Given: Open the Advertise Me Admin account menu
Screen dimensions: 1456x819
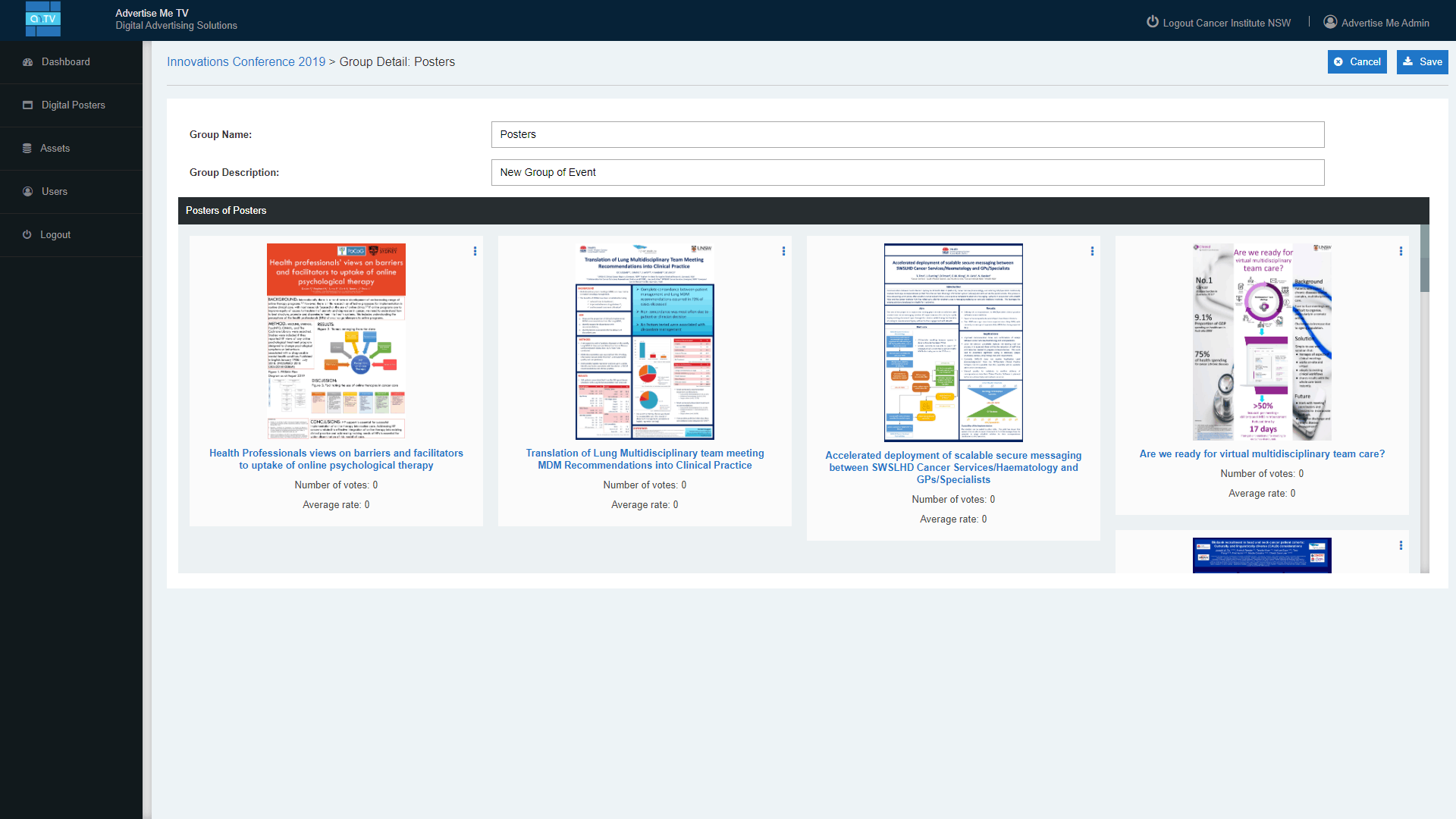Looking at the screenshot, I should click(x=1385, y=23).
